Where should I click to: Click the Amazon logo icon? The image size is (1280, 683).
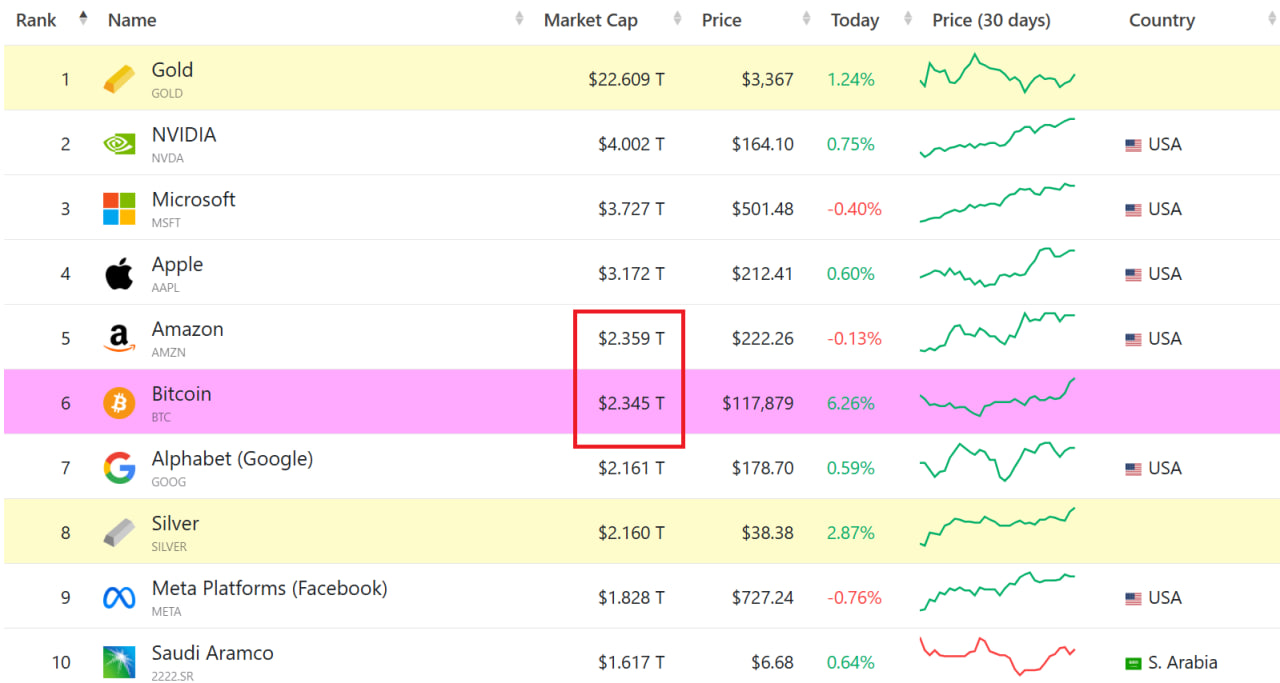click(119, 339)
